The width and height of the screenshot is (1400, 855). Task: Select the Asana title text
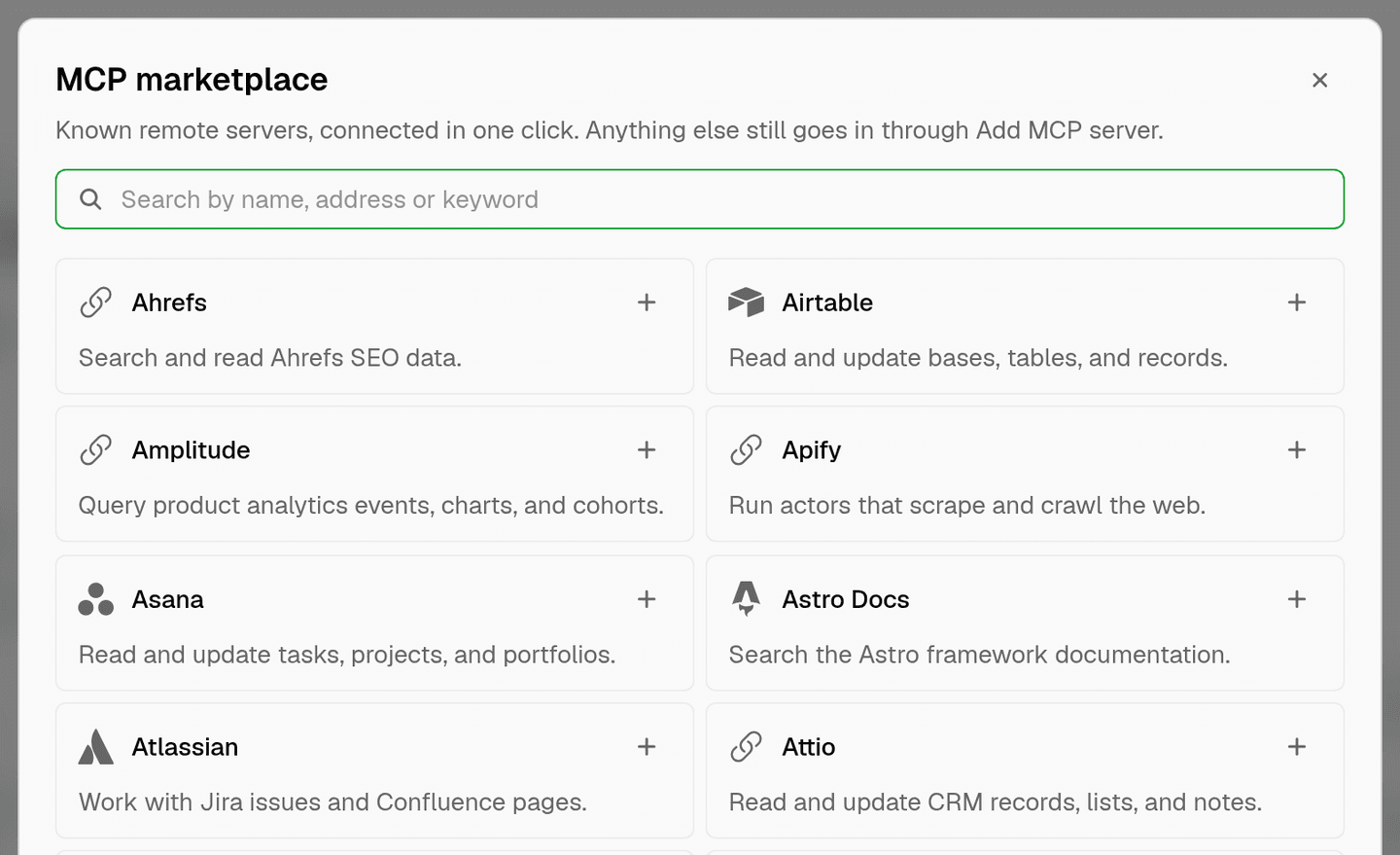coord(168,599)
